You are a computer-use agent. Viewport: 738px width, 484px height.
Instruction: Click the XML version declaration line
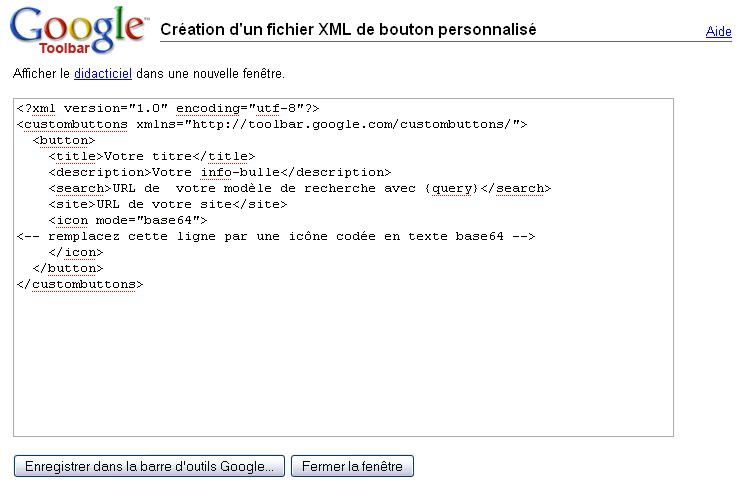(181, 108)
